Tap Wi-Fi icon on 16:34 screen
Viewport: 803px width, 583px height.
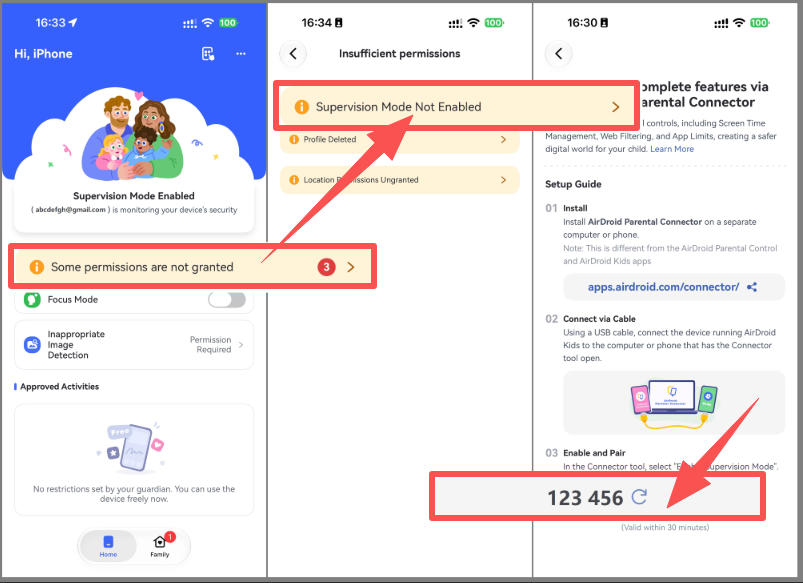(474, 23)
